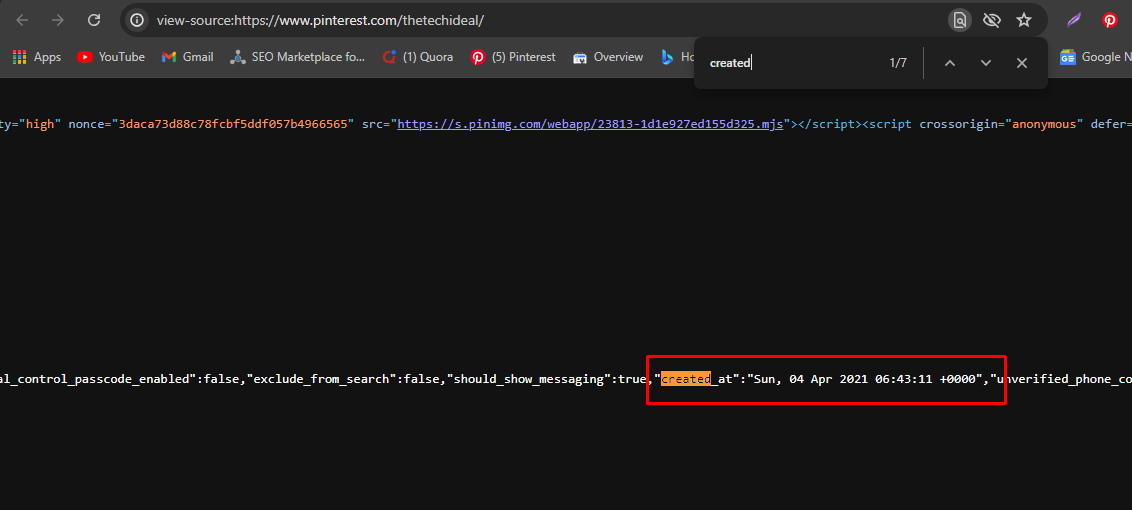The width and height of the screenshot is (1132, 510).
Task: Open the YouTube bookmark
Action: [111, 57]
